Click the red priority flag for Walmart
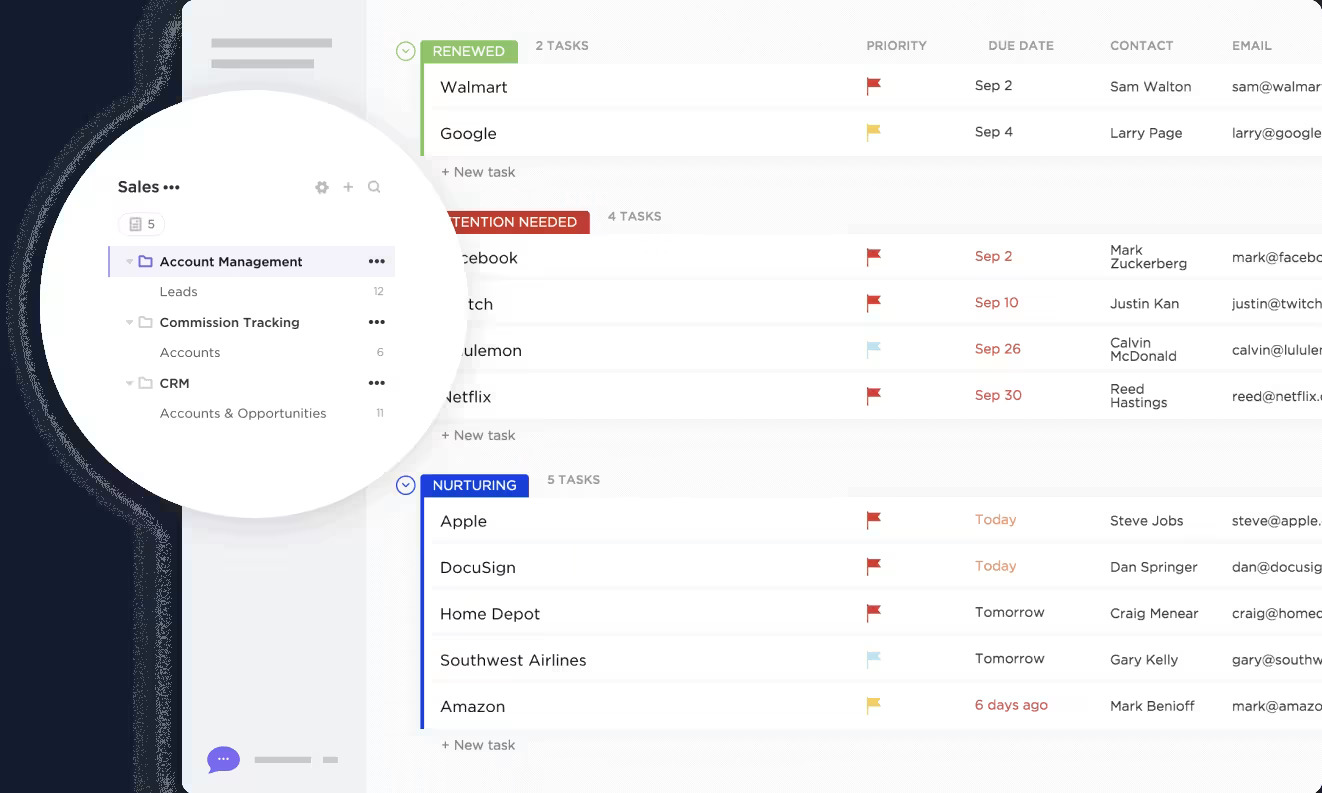The width and height of the screenshot is (1322, 793). click(874, 87)
